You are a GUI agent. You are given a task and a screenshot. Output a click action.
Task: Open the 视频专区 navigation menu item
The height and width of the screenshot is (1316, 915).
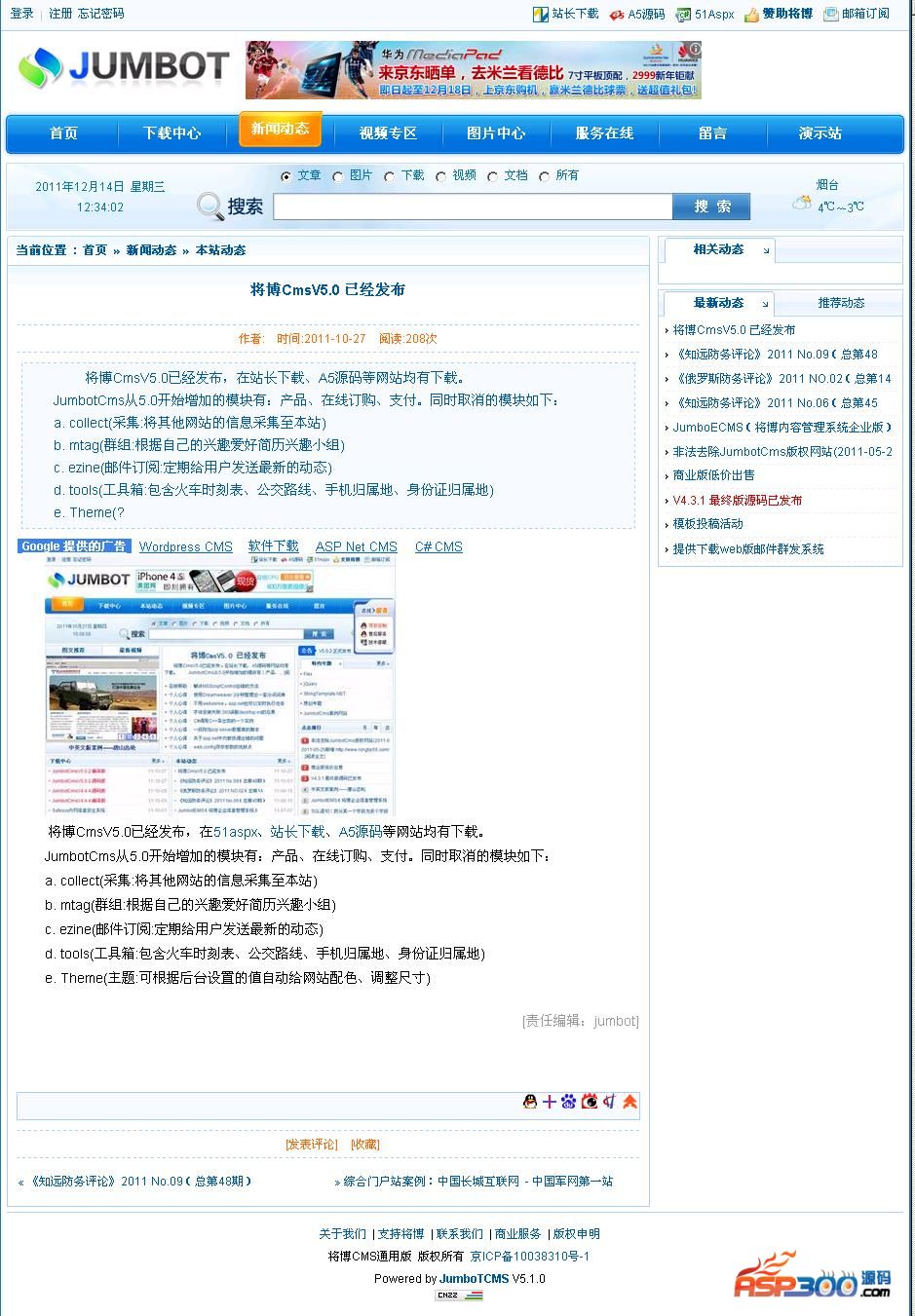pyautogui.click(x=388, y=133)
